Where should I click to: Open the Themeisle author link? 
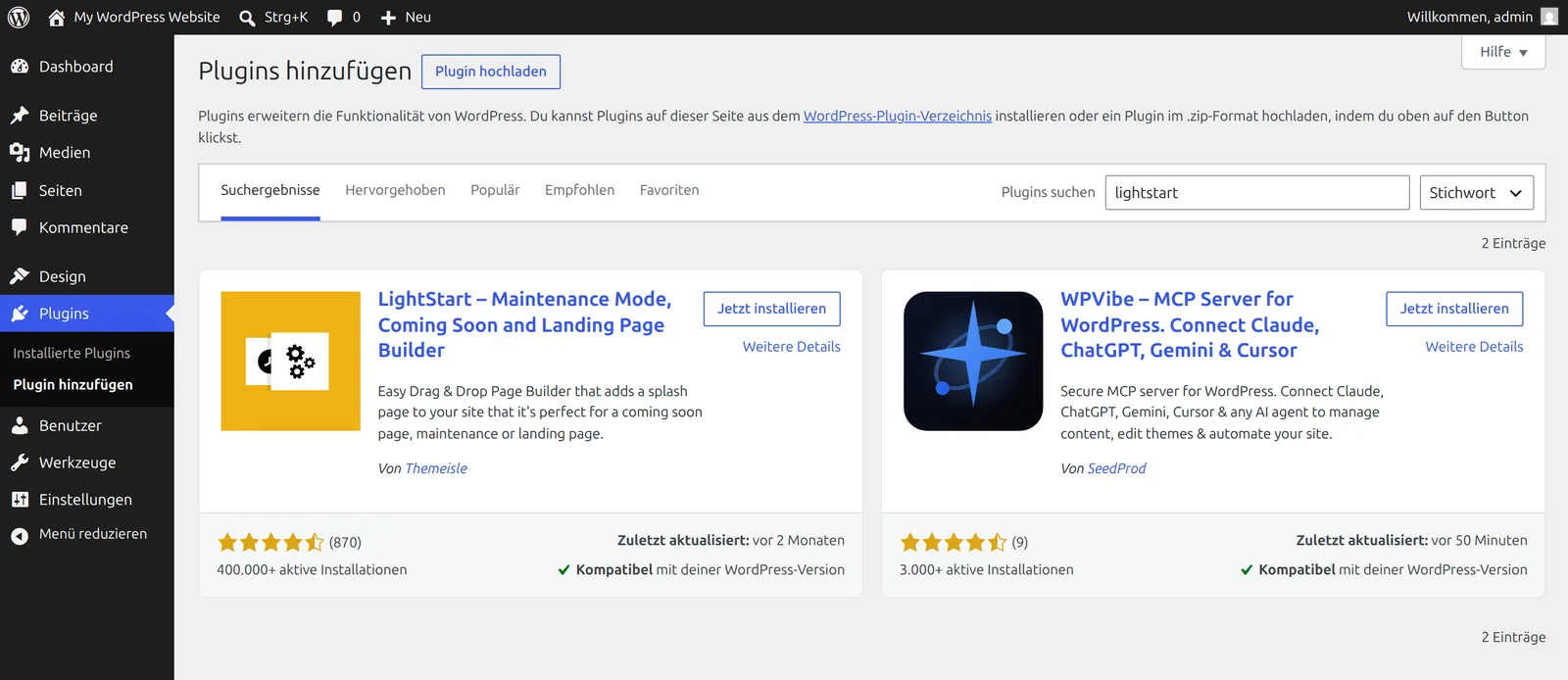[x=436, y=468]
